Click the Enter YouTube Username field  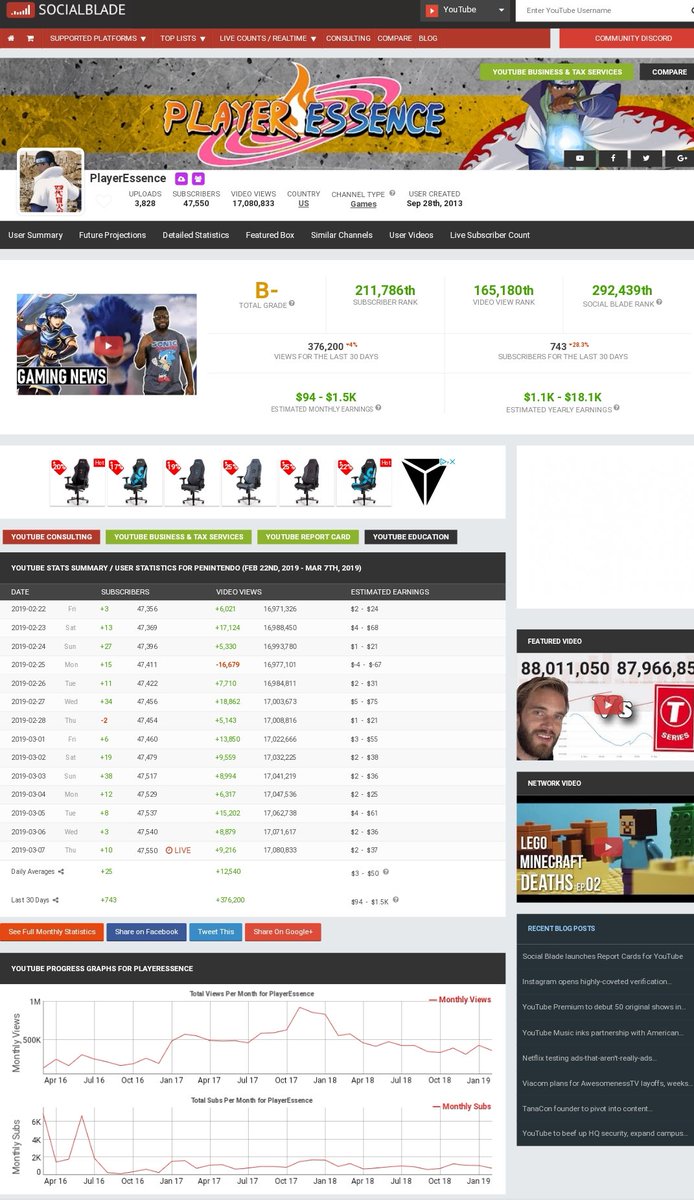point(600,10)
